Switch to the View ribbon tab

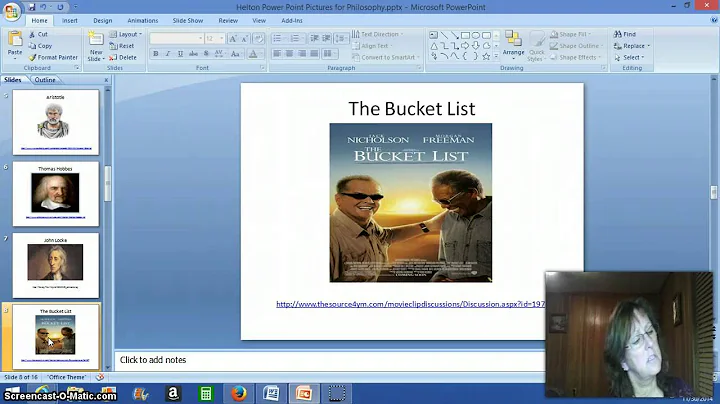coord(259,21)
